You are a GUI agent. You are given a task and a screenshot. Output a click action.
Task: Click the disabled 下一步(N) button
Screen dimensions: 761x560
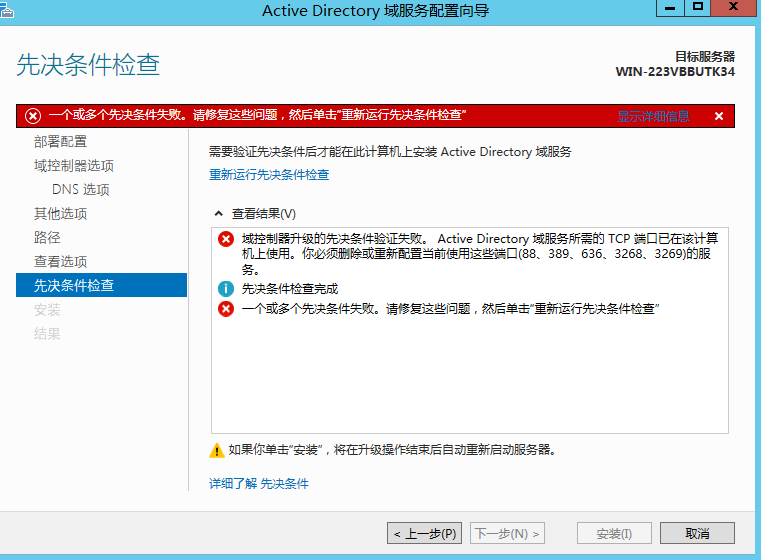pos(507,533)
